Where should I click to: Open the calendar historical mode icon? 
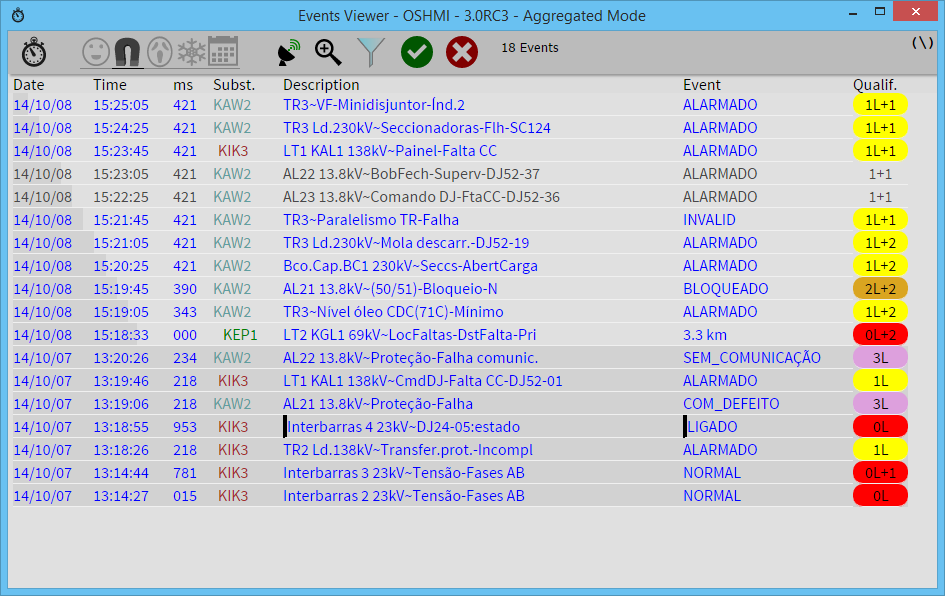(223, 51)
